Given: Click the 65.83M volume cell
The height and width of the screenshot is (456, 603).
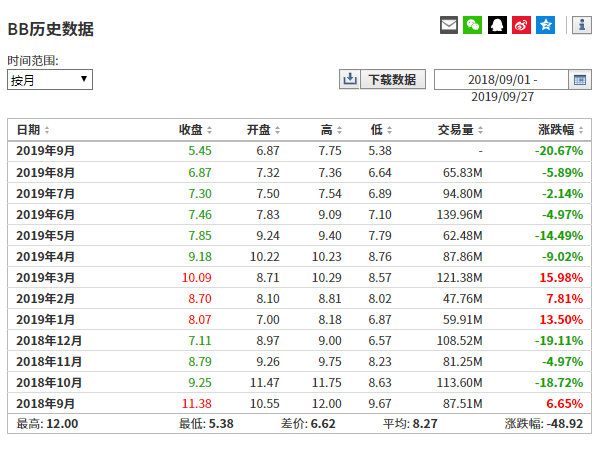Looking at the screenshot, I should [463, 173].
